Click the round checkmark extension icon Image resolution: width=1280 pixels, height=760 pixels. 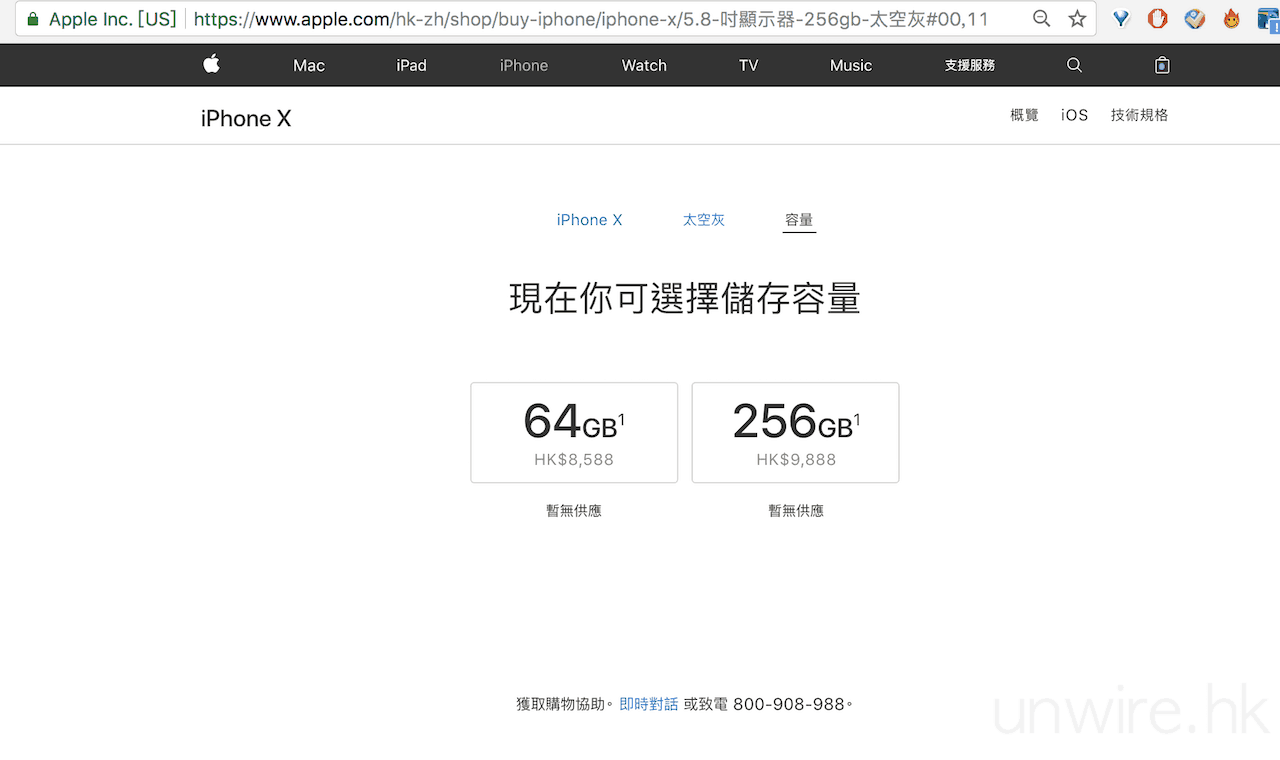click(1195, 19)
